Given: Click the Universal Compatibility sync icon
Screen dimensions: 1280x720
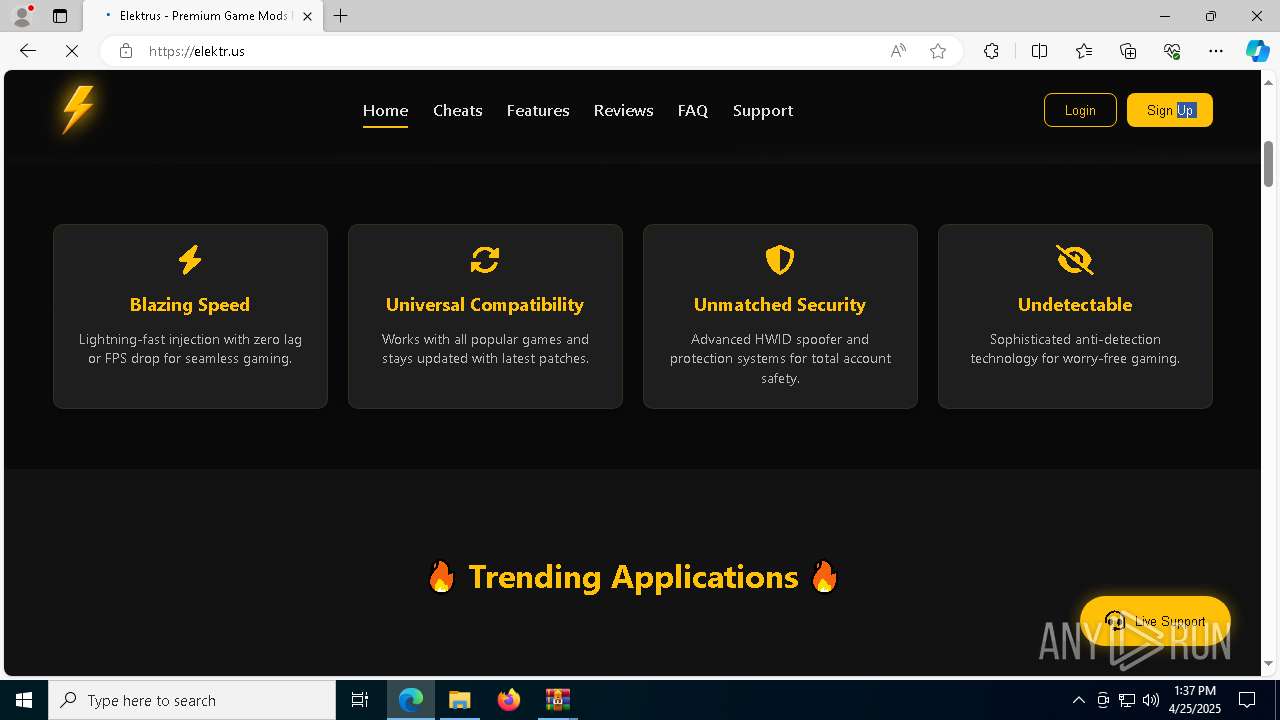Looking at the screenshot, I should pos(485,260).
